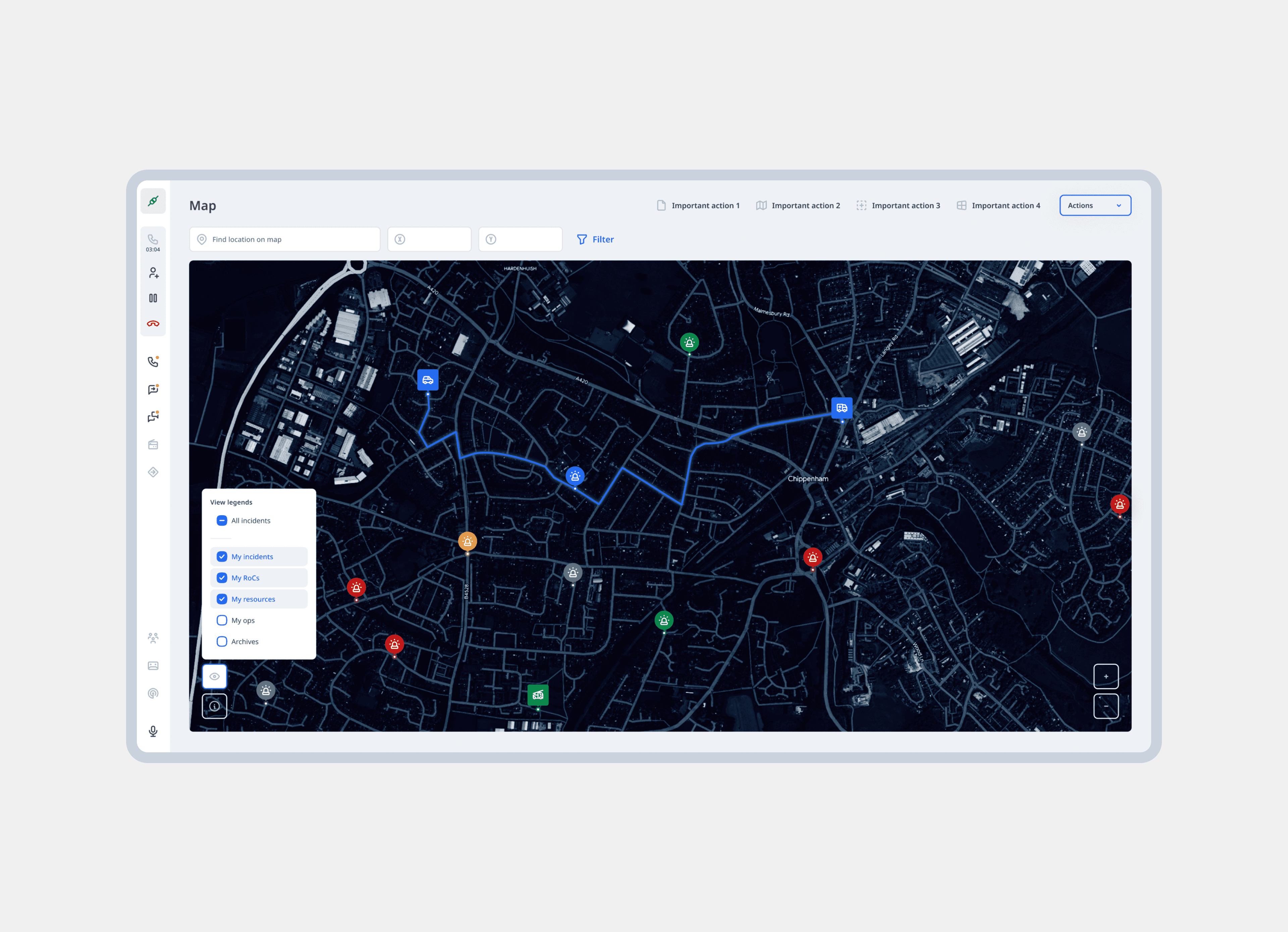Select the blue ambulance marker on map
This screenshot has height=932, width=1288.
click(x=842, y=408)
